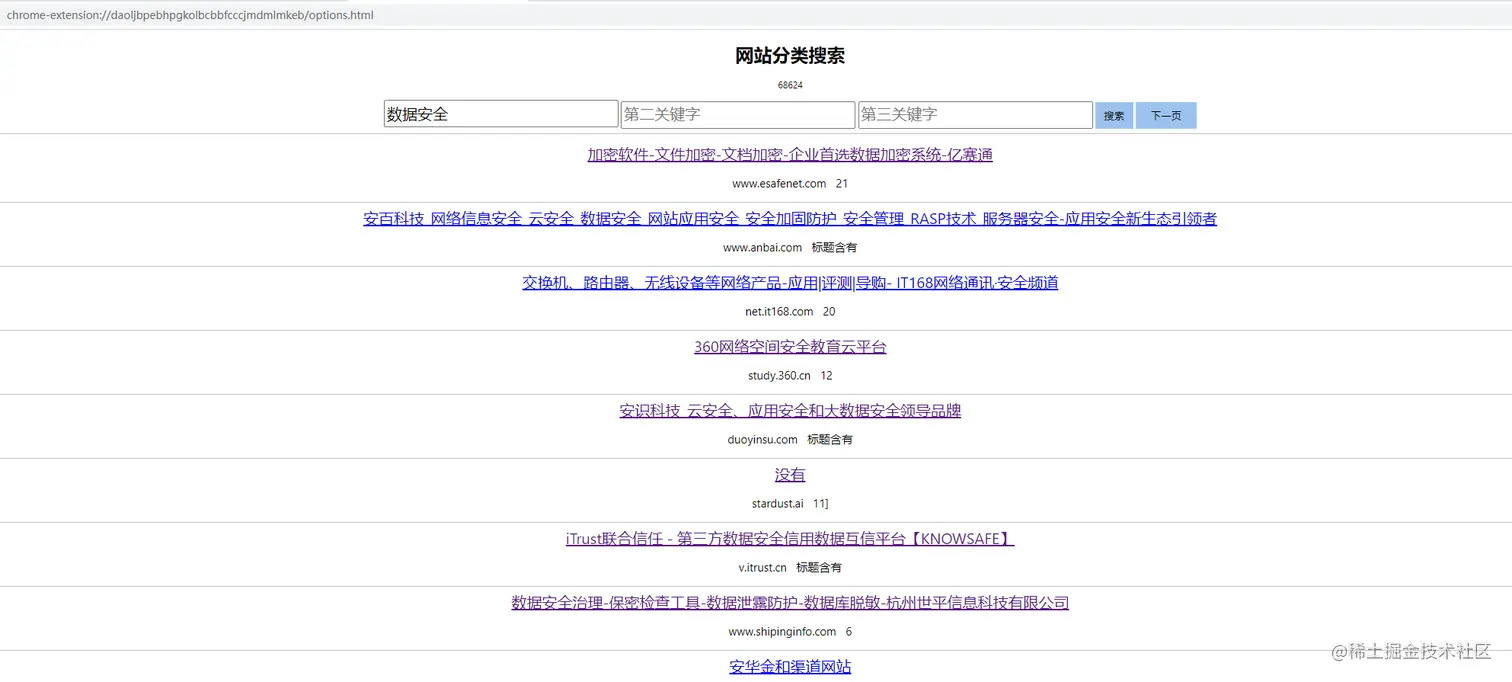The height and width of the screenshot is (682, 1512).
Task: Click the 搜索 button
Action: pos(1114,115)
